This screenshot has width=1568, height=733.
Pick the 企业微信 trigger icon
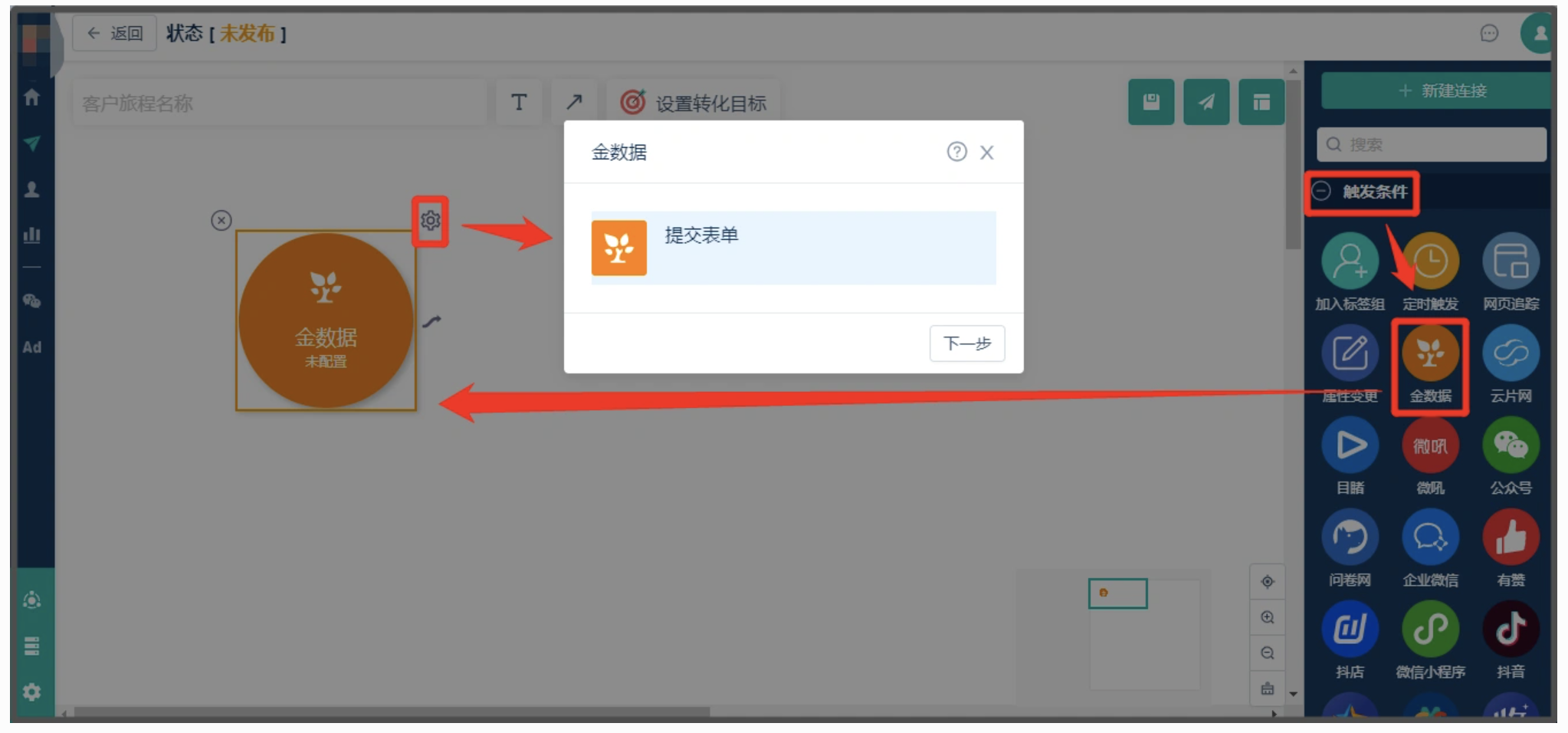1430,537
